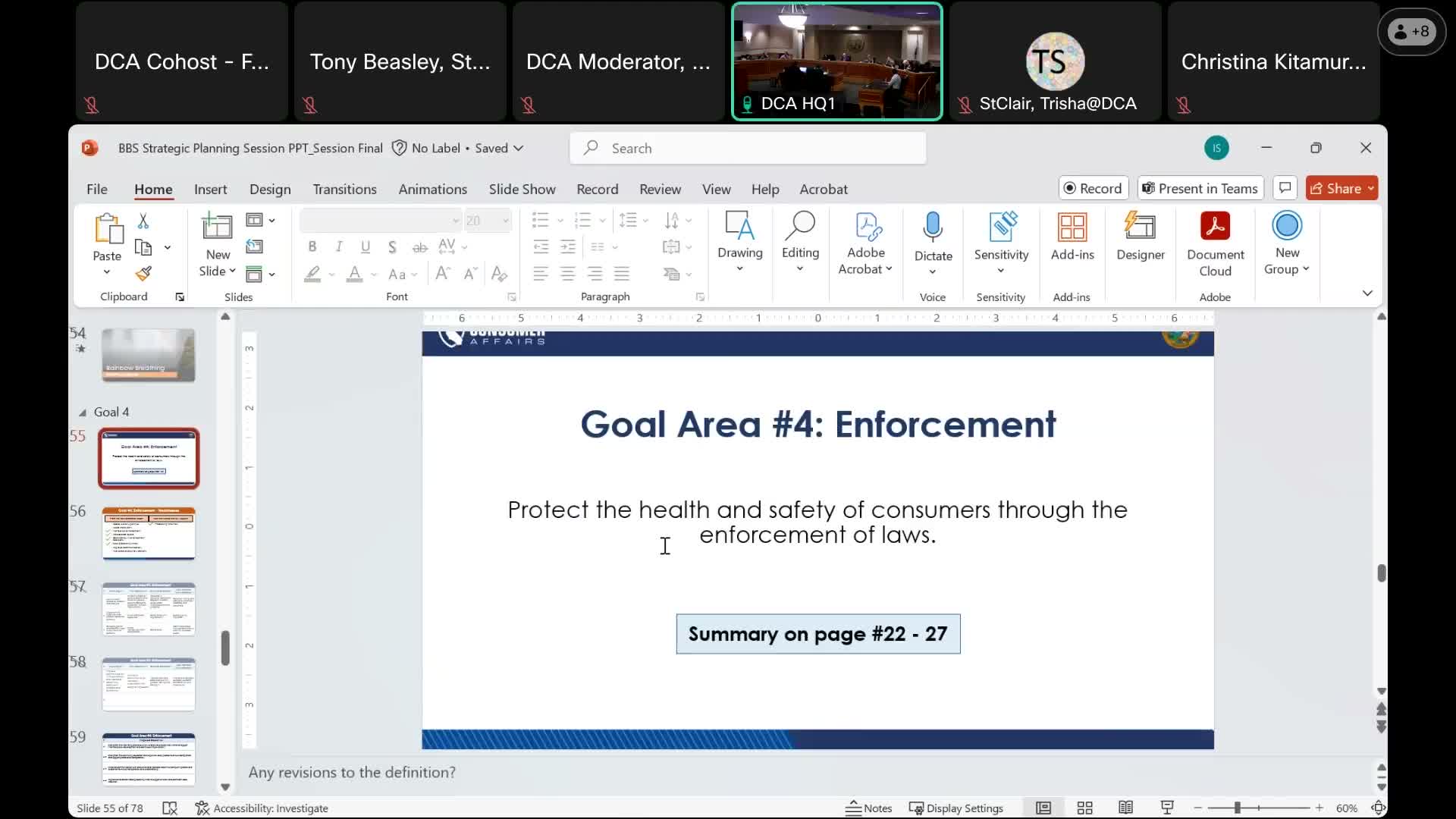Switch to Slide Sorter view
Screen dimensions: 1456x819
(1084, 808)
